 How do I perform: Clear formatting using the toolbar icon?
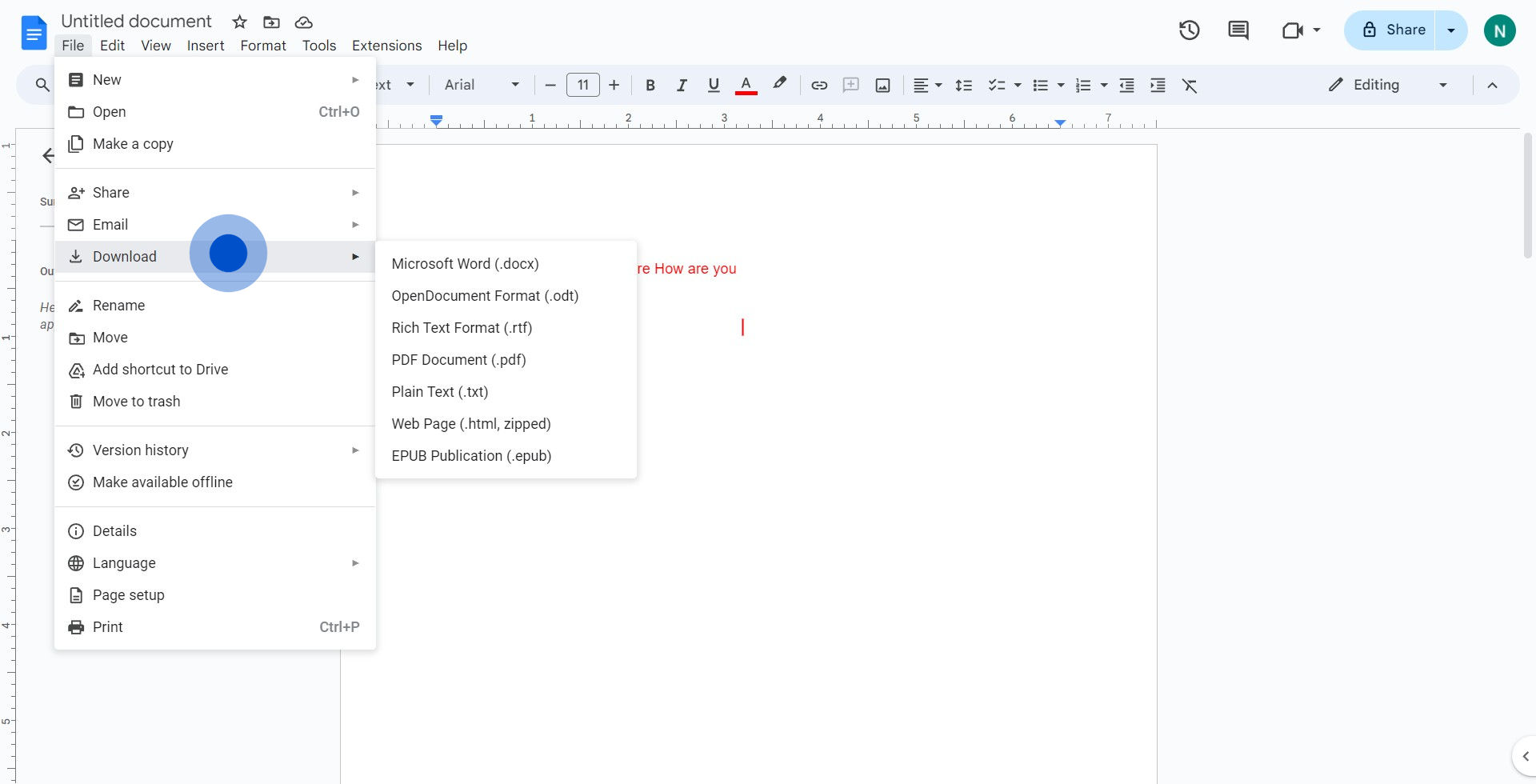(x=1190, y=85)
